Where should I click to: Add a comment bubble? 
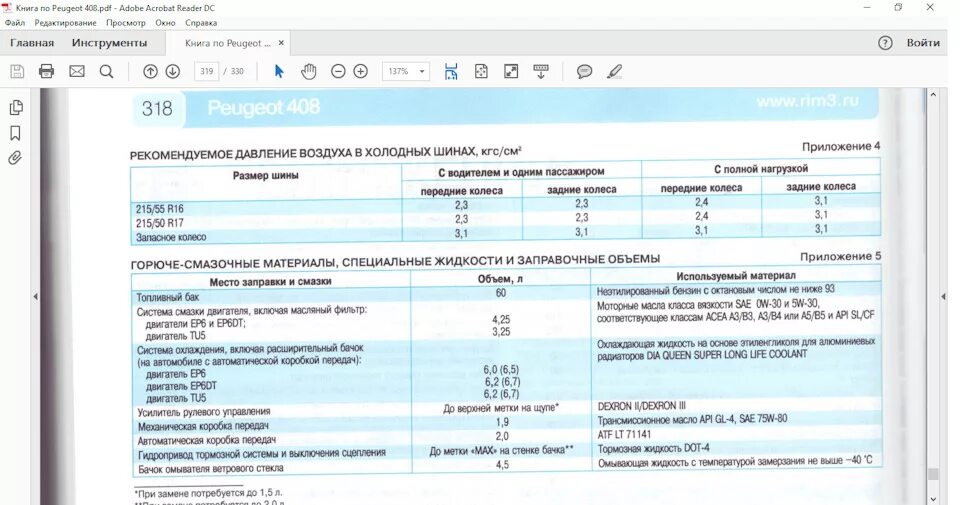585,72
